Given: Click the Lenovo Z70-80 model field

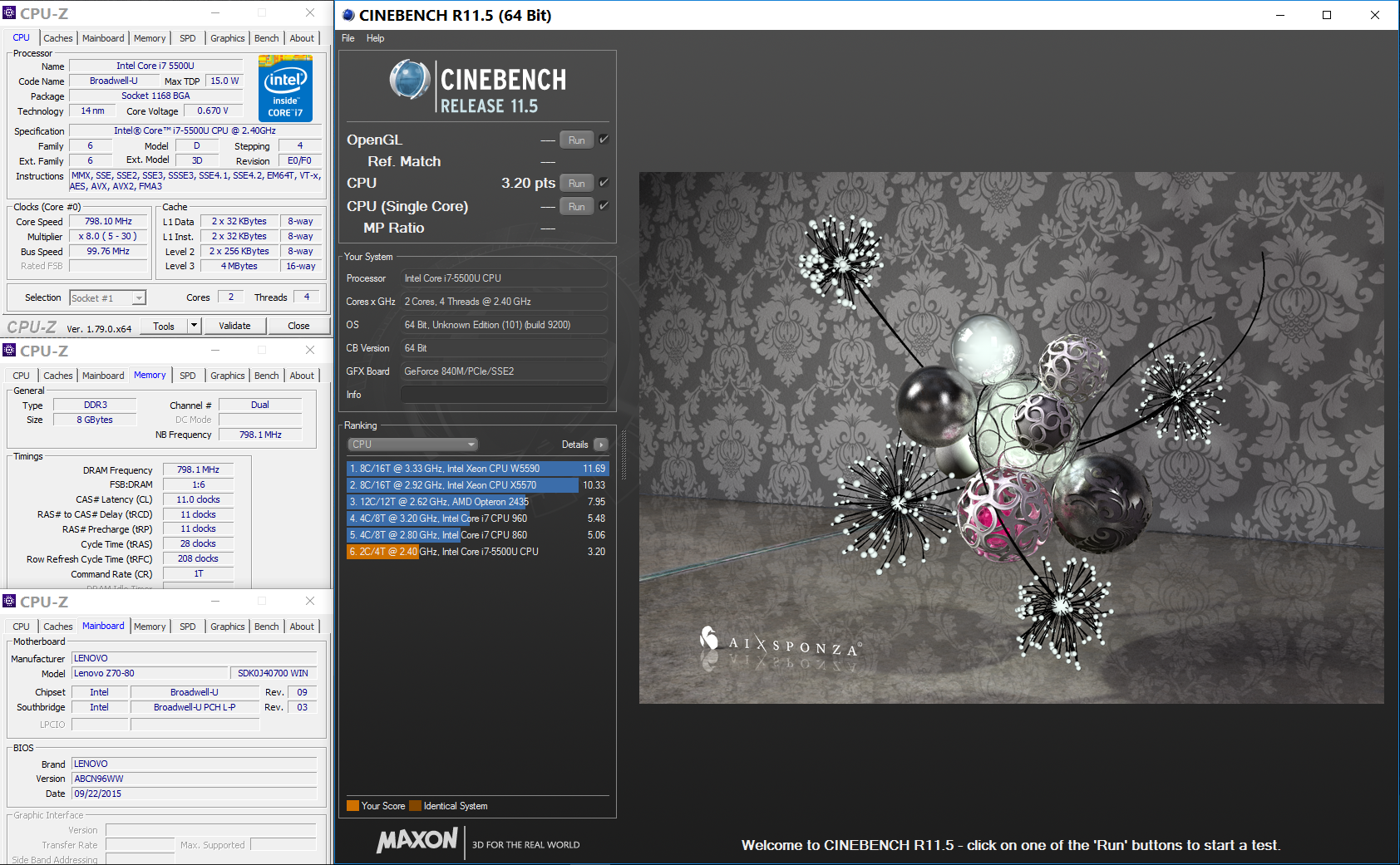Looking at the screenshot, I should [x=150, y=674].
